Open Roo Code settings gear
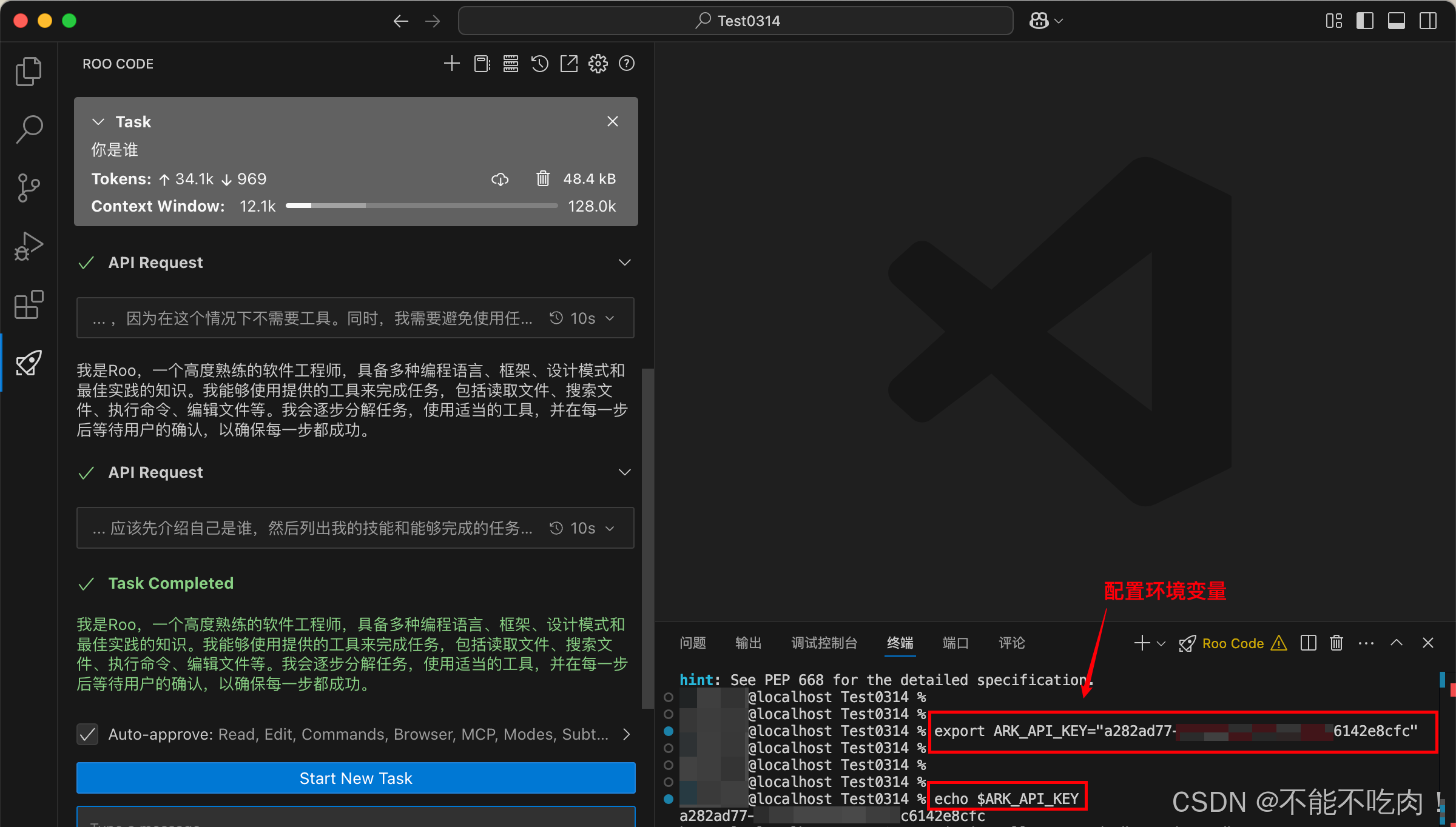 tap(598, 64)
